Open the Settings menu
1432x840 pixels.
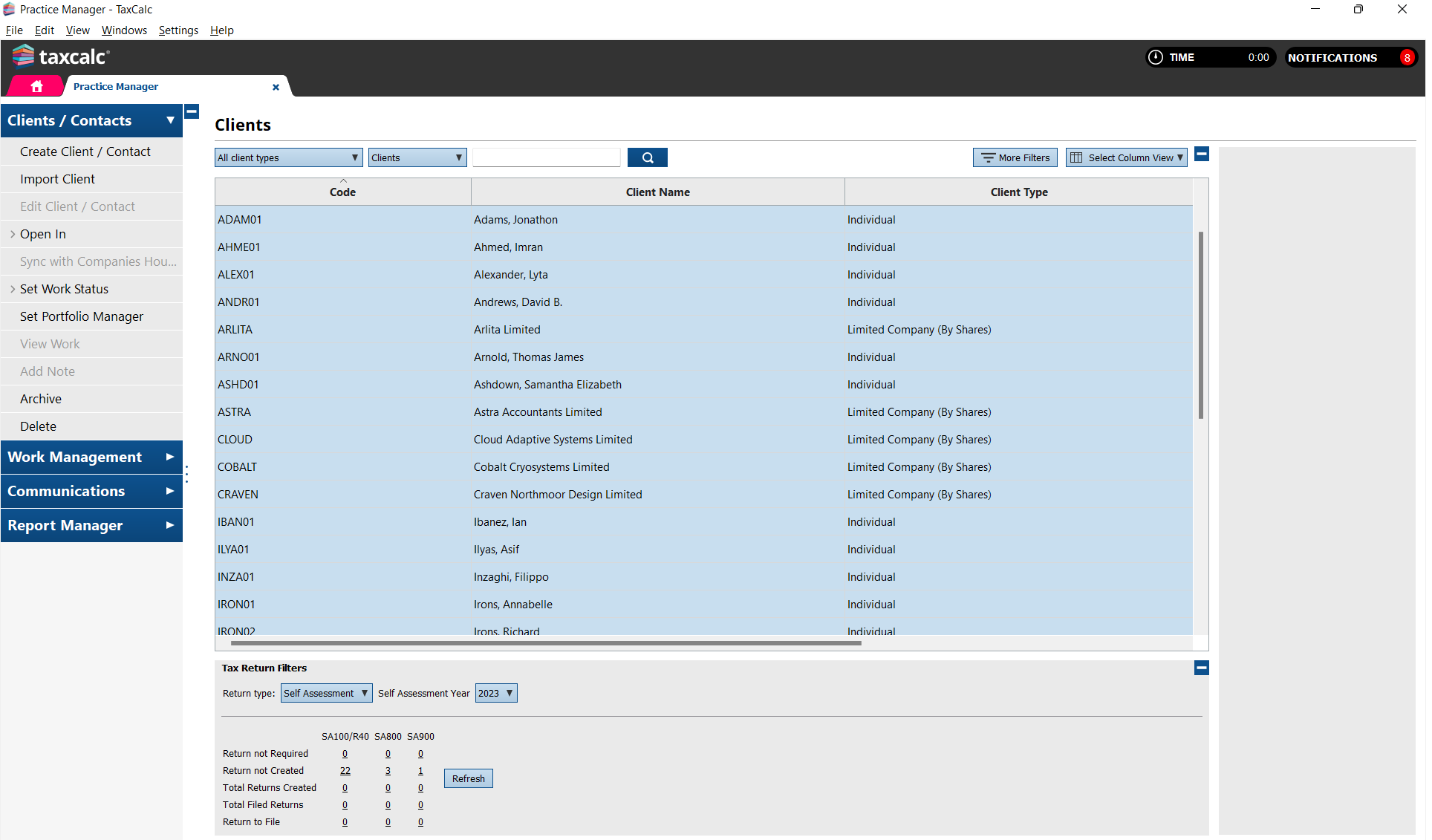pyautogui.click(x=178, y=30)
